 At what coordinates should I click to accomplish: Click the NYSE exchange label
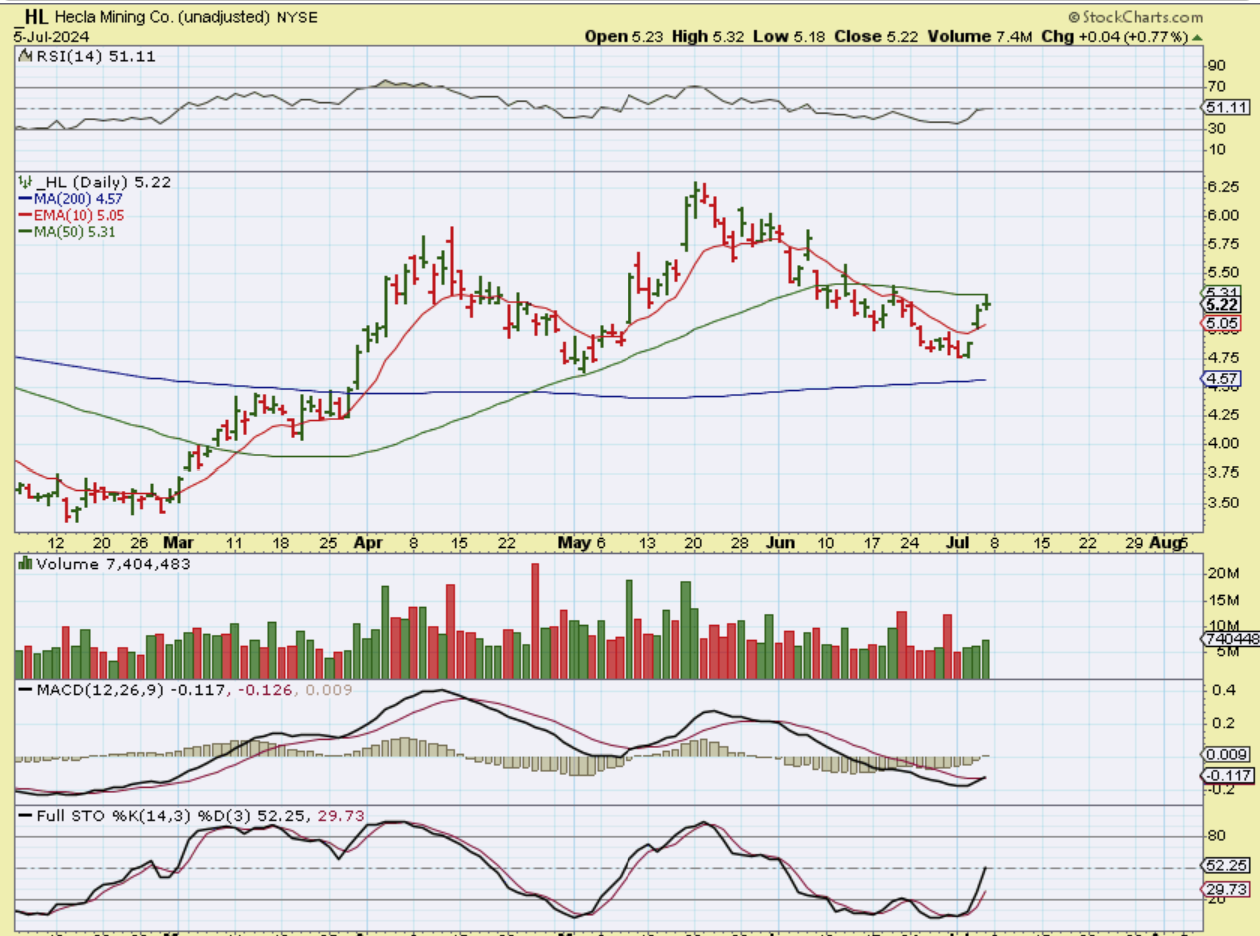point(295,17)
